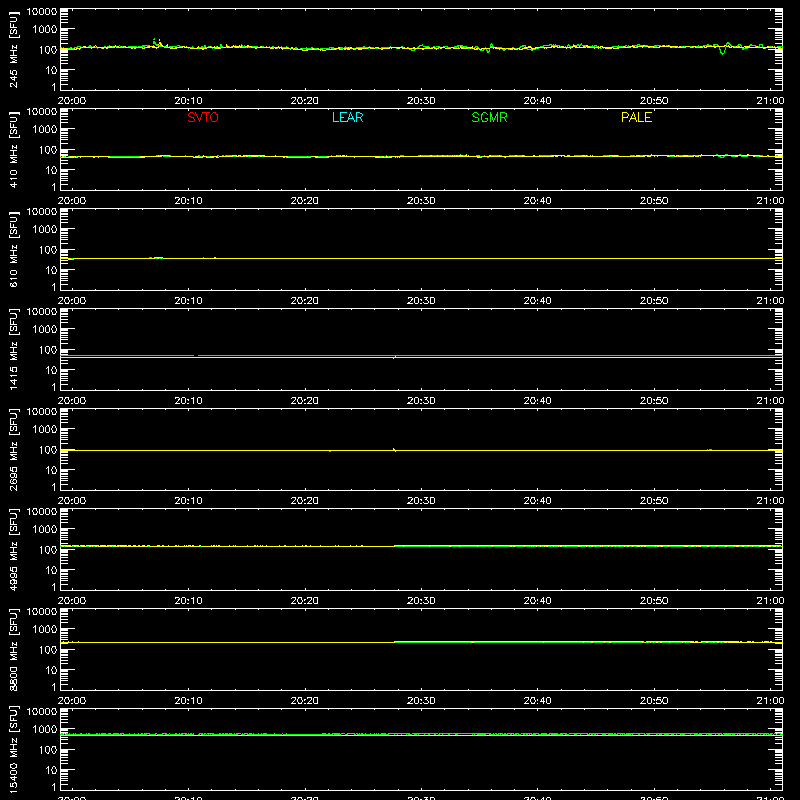800x800 pixels.
Task: Click the yellow PALE legend label
Action: [636, 117]
